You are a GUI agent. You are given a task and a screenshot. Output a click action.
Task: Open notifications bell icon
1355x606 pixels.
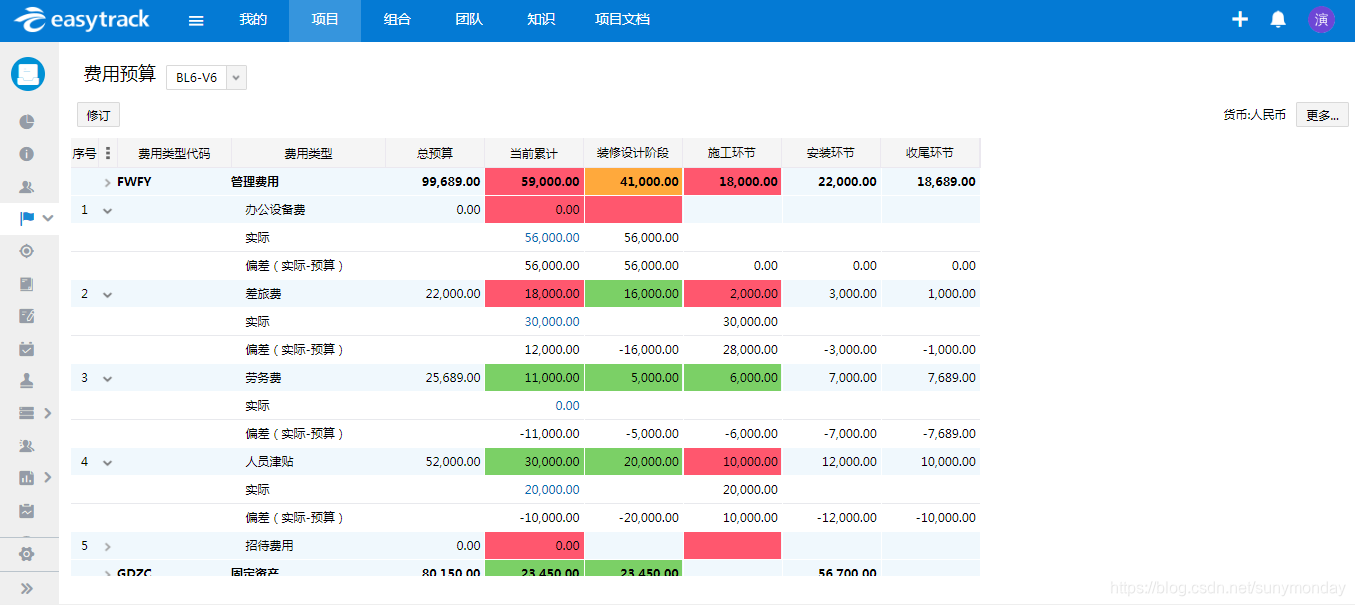click(1278, 19)
